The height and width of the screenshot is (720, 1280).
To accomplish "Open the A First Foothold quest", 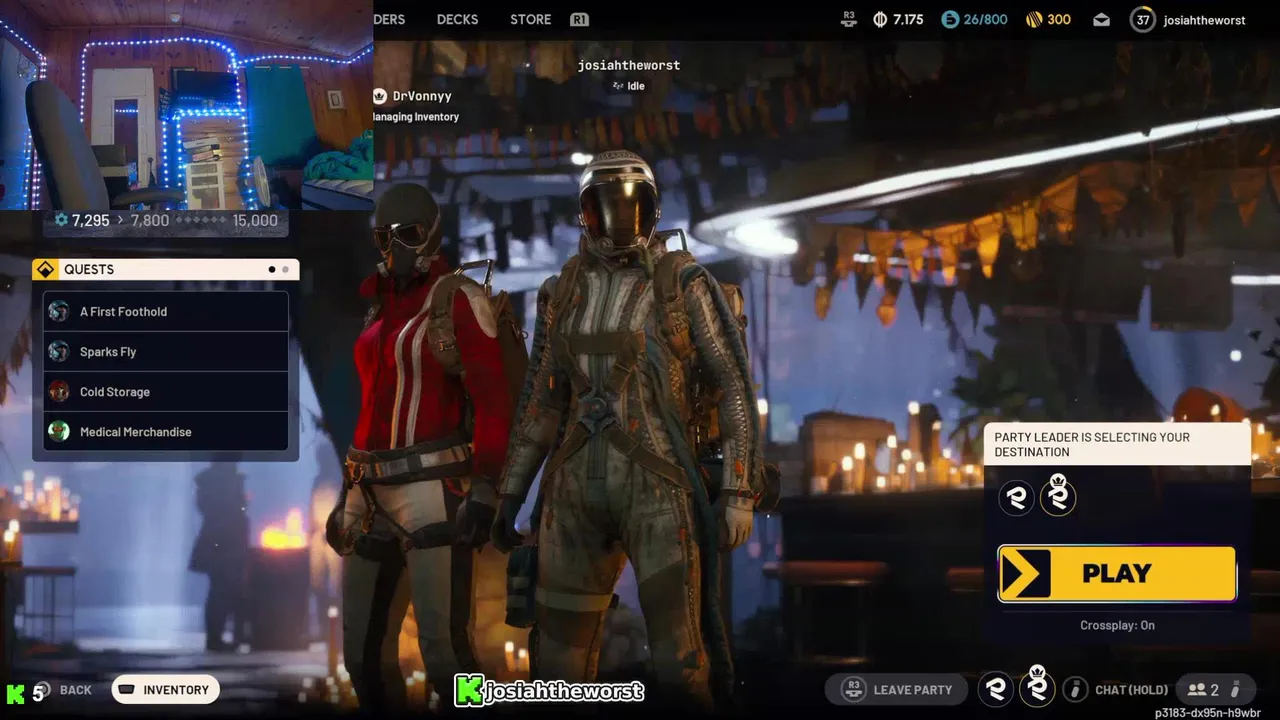I will 166,311.
